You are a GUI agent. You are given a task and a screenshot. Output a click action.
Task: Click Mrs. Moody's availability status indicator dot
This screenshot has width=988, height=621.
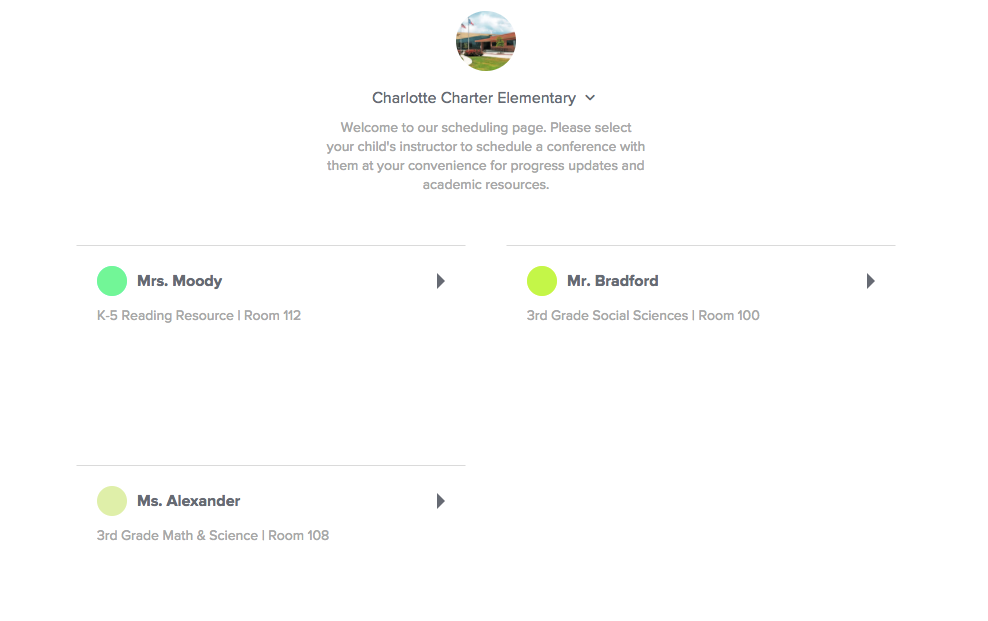(x=112, y=281)
